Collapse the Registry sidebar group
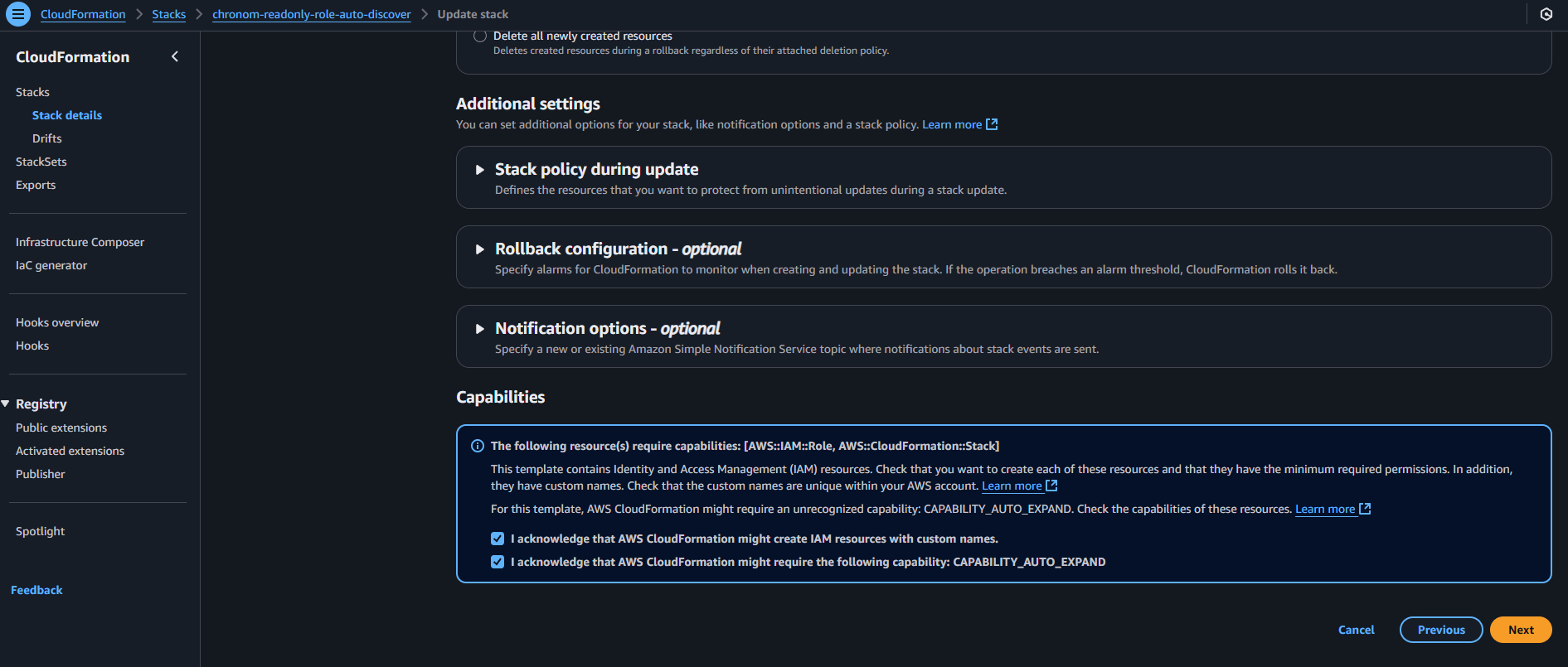The height and width of the screenshot is (667, 1568). [x=6, y=404]
